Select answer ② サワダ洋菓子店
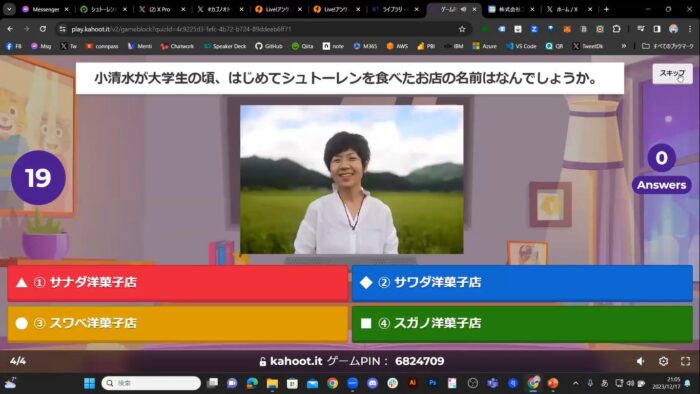 pos(522,283)
